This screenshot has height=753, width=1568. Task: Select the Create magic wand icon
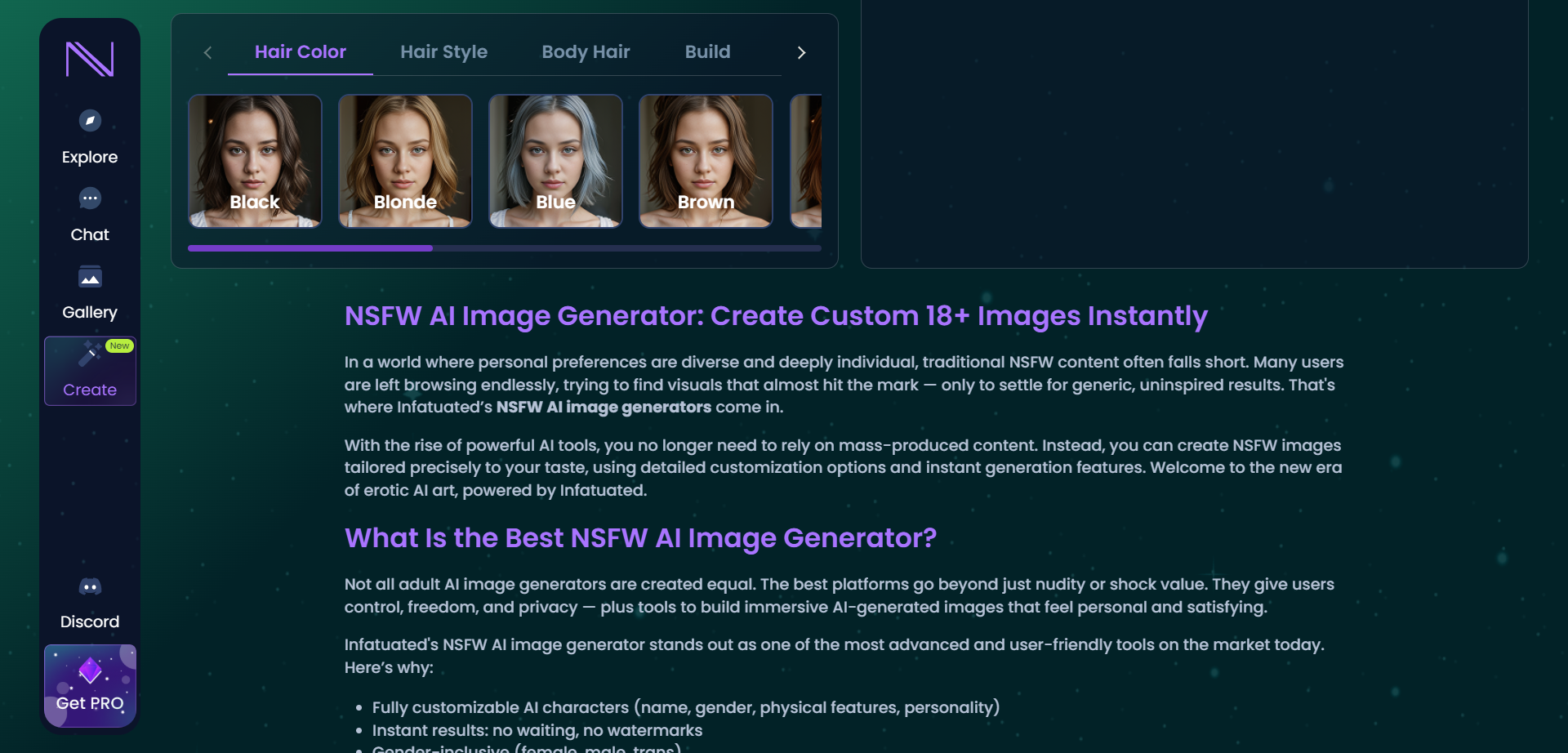pyautogui.click(x=90, y=355)
